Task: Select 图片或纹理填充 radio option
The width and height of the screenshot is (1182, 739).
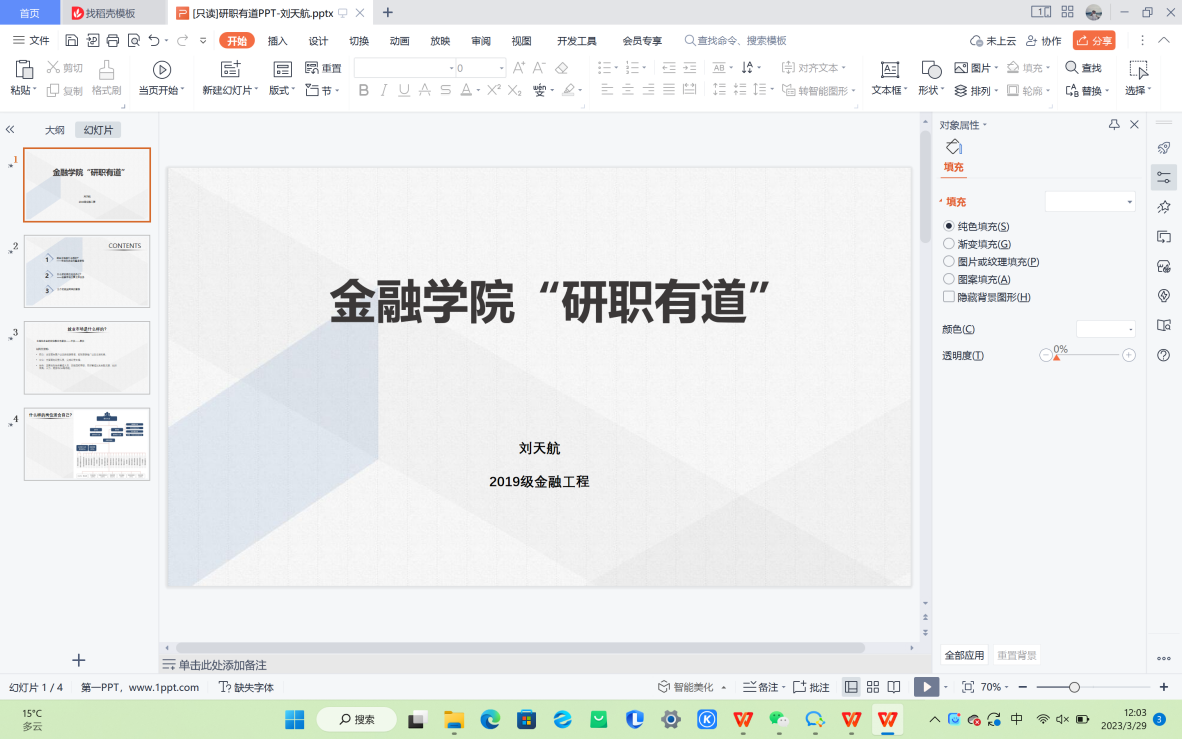Action: (x=949, y=262)
